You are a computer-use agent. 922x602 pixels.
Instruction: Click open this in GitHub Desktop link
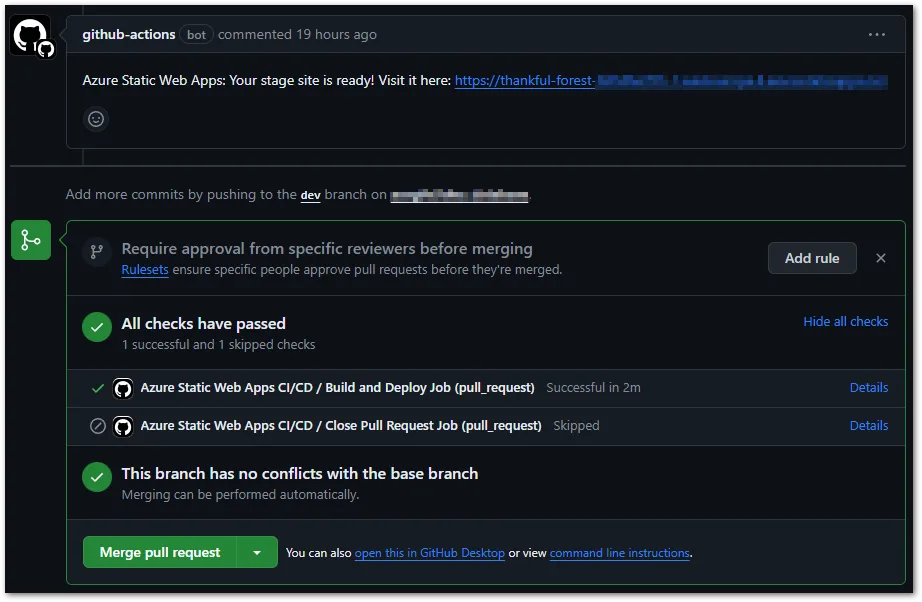pos(429,553)
